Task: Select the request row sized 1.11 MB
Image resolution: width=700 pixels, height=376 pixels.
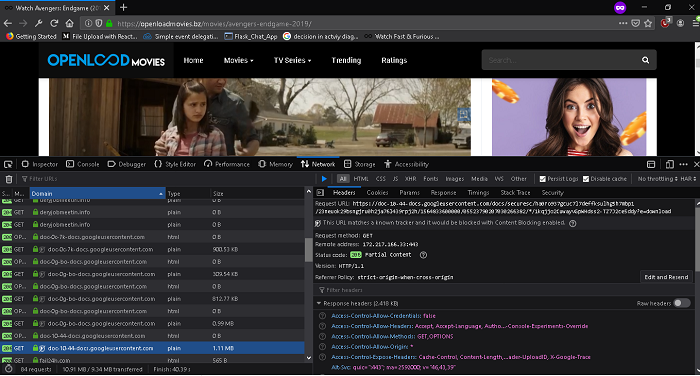Action: pos(152,348)
